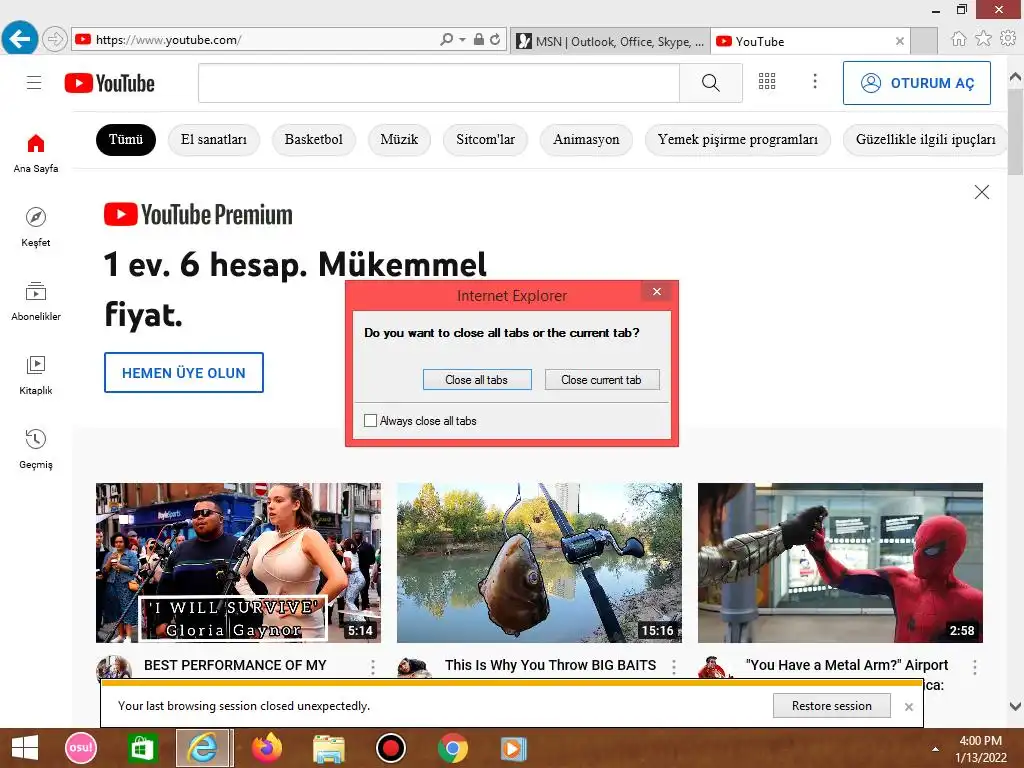Show hidden system tray icons arrow

point(935,749)
